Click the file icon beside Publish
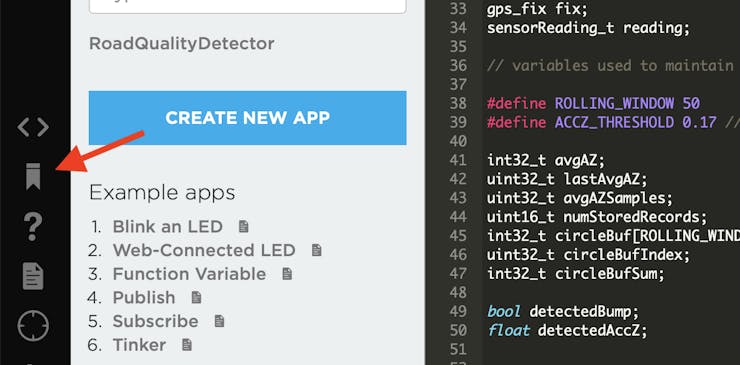 click(x=196, y=297)
